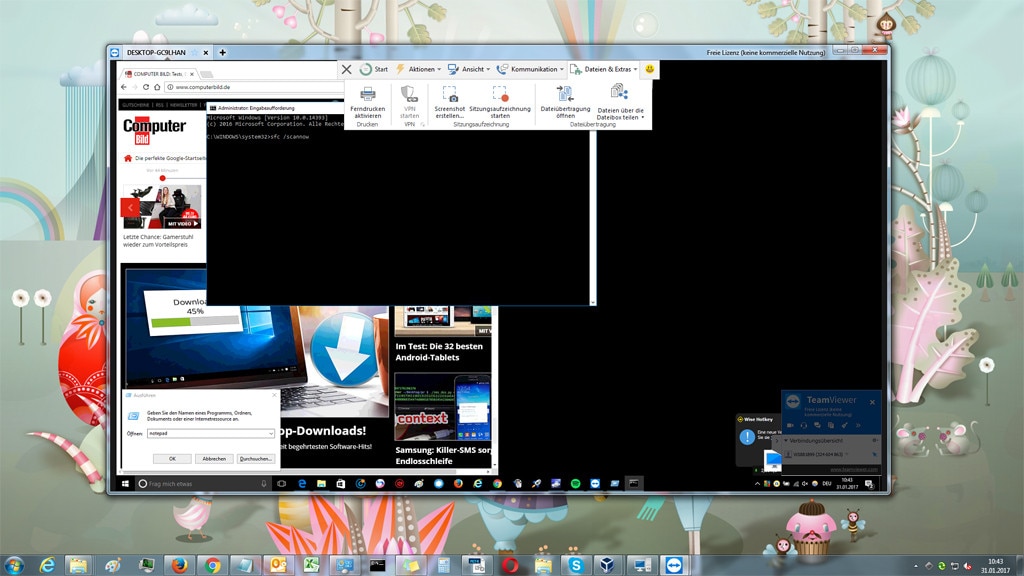Click the local Windows 7 Start orb
1024x576 pixels.
(x=14, y=565)
